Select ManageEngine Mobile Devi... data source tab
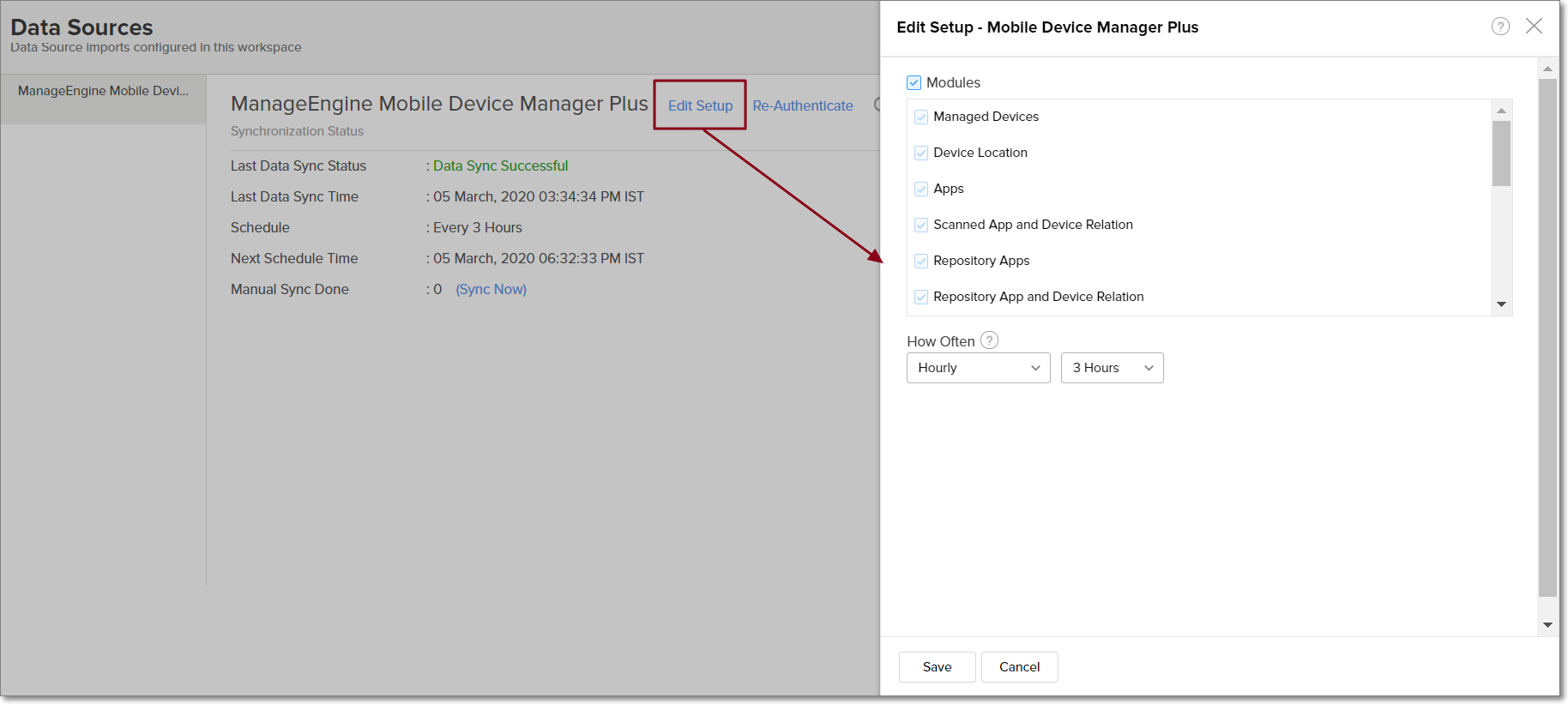 [x=103, y=91]
